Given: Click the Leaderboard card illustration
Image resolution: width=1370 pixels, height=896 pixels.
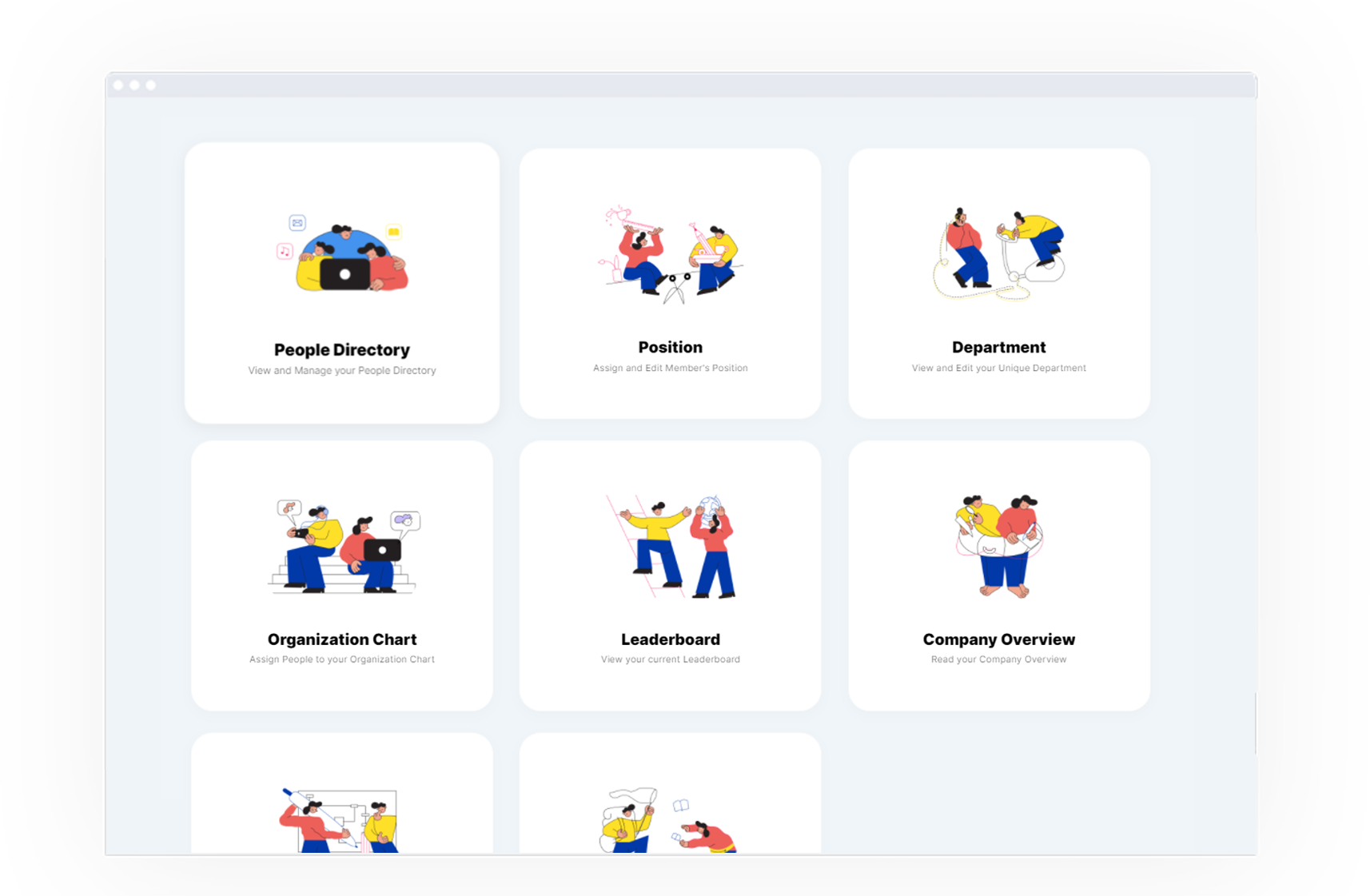Looking at the screenshot, I should click(670, 547).
